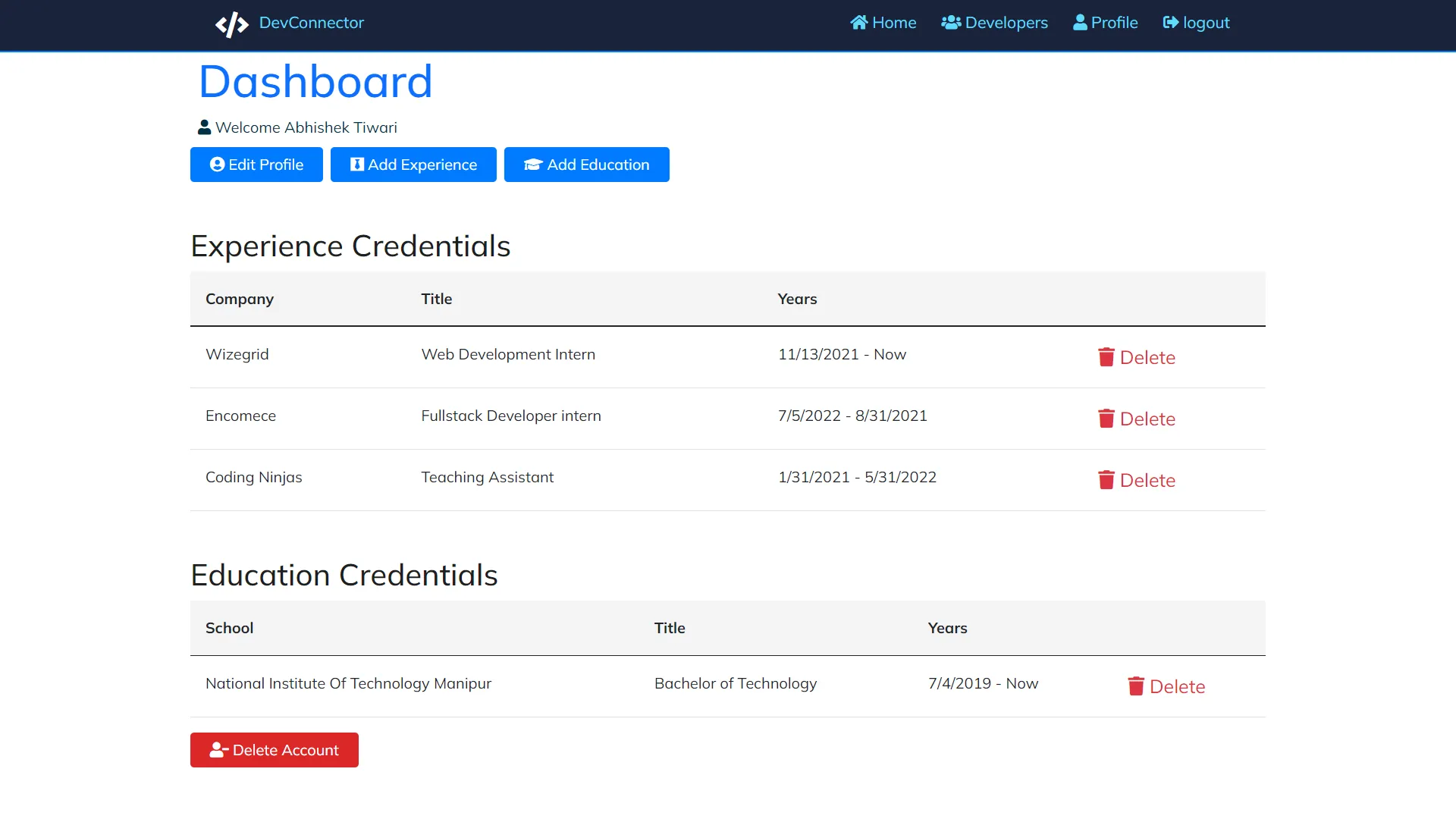Click the user icon on Edit Profile button
This screenshot has height=819, width=1456.
(x=216, y=164)
